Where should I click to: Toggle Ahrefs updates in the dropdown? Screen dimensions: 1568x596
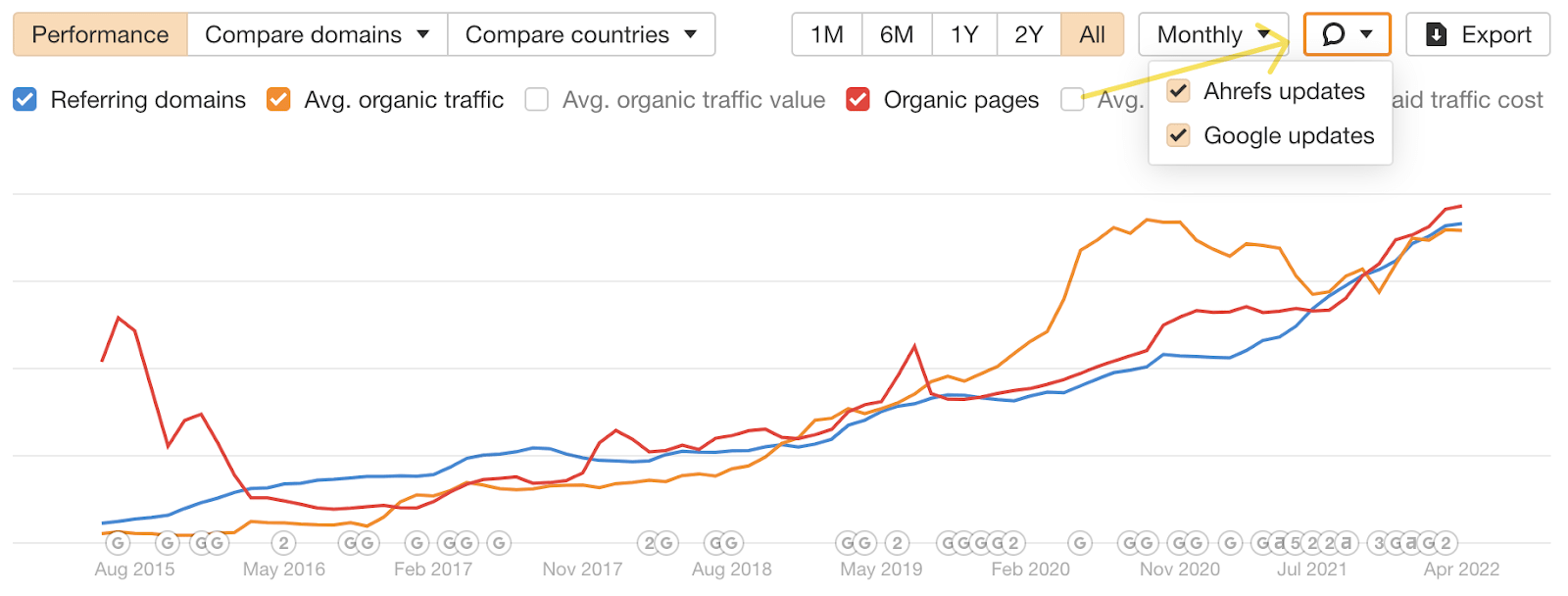(x=1179, y=91)
